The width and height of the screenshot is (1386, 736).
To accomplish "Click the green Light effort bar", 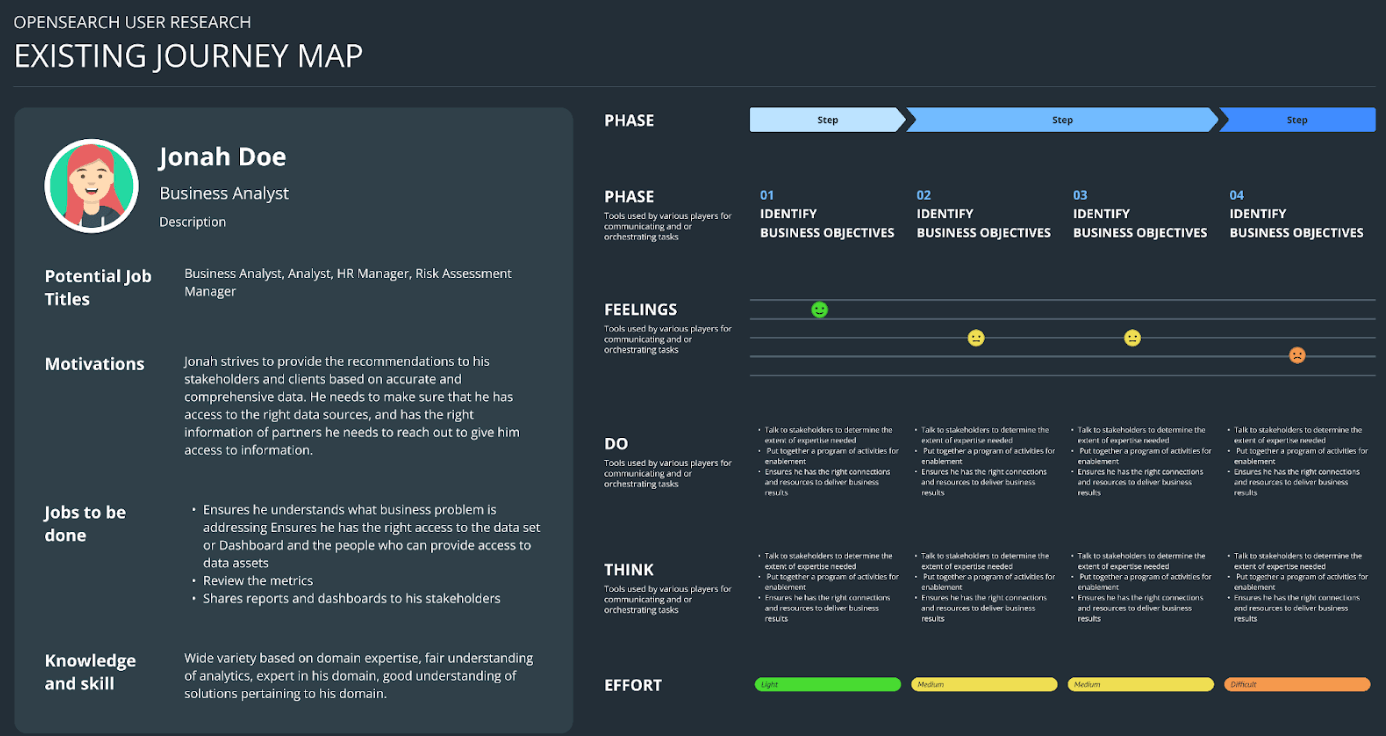I will [x=827, y=685].
